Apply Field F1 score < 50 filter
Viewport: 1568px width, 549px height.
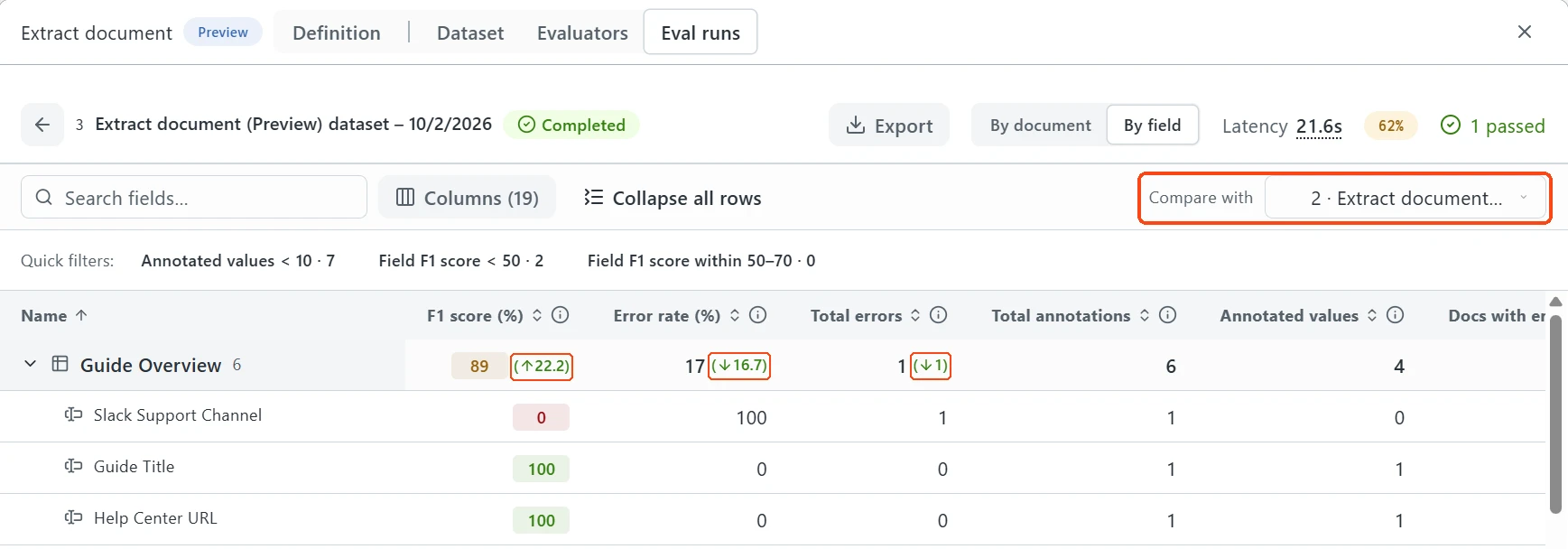460,261
